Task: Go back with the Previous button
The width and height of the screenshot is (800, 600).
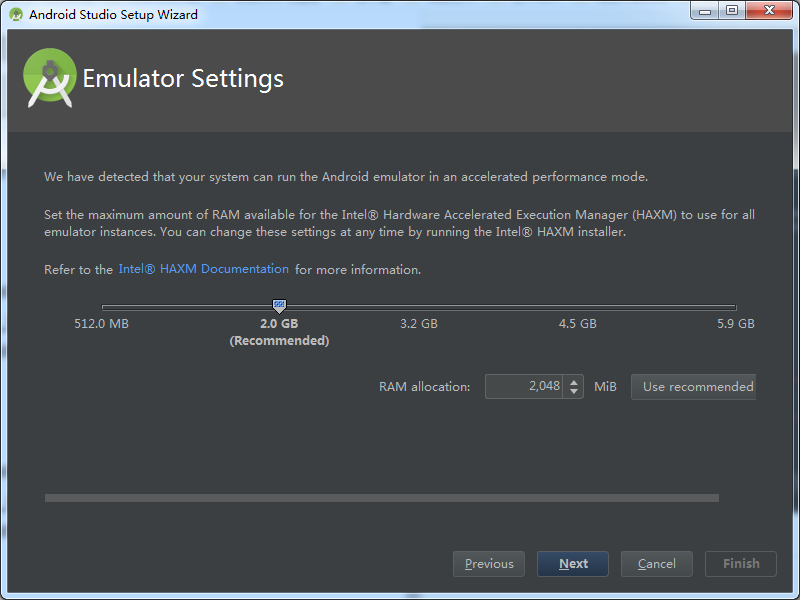Action: tap(489, 564)
